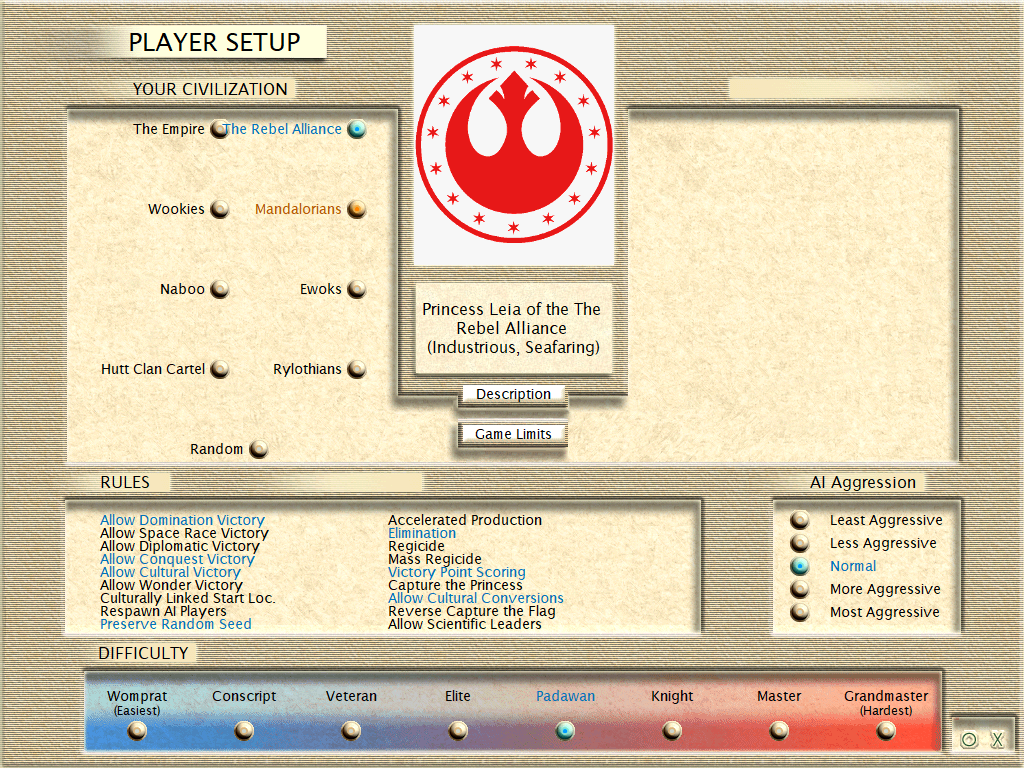Set AI aggression to More Aggressive
This screenshot has width=1024, height=768.
coord(799,589)
